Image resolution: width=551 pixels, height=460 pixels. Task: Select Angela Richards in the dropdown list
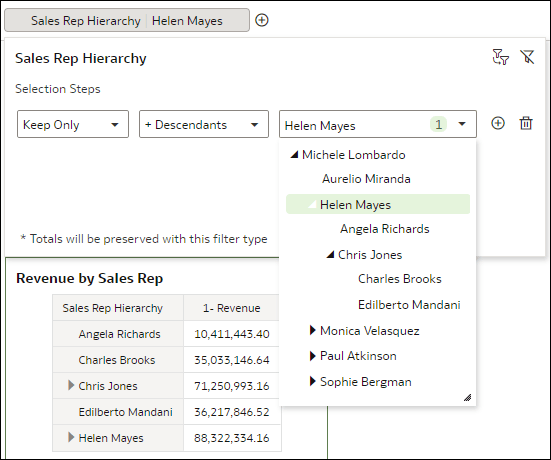click(x=384, y=229)
